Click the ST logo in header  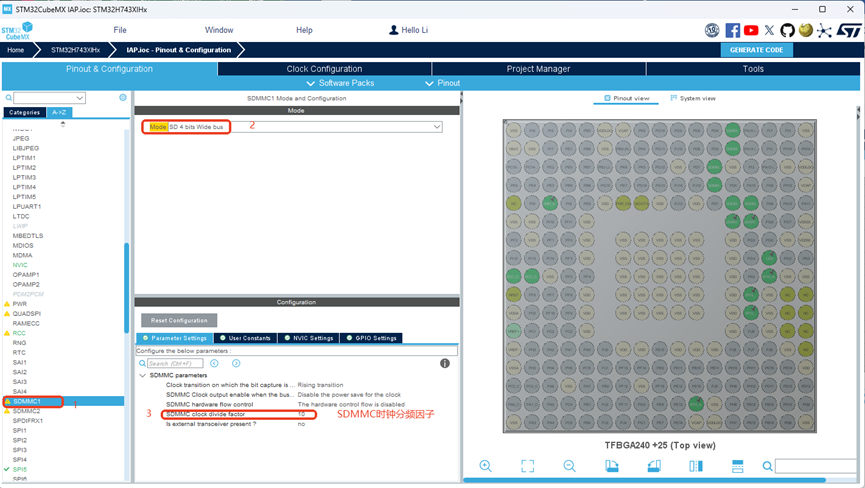[848, 30]
